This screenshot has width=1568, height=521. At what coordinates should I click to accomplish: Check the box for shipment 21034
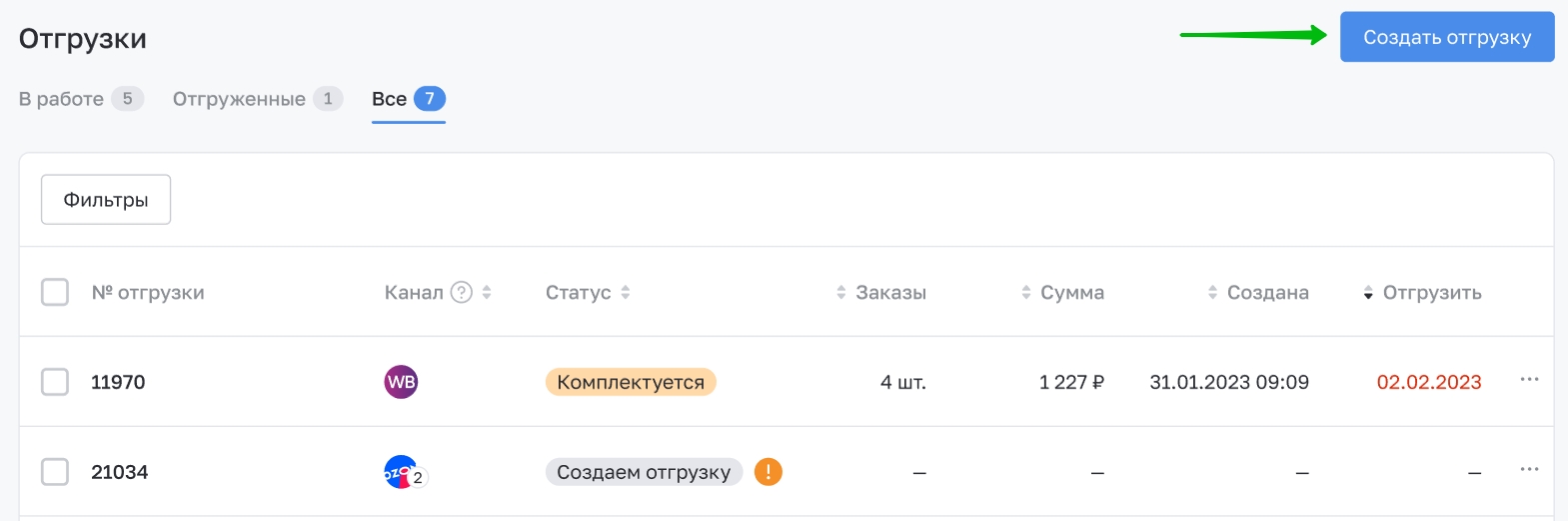55,472
